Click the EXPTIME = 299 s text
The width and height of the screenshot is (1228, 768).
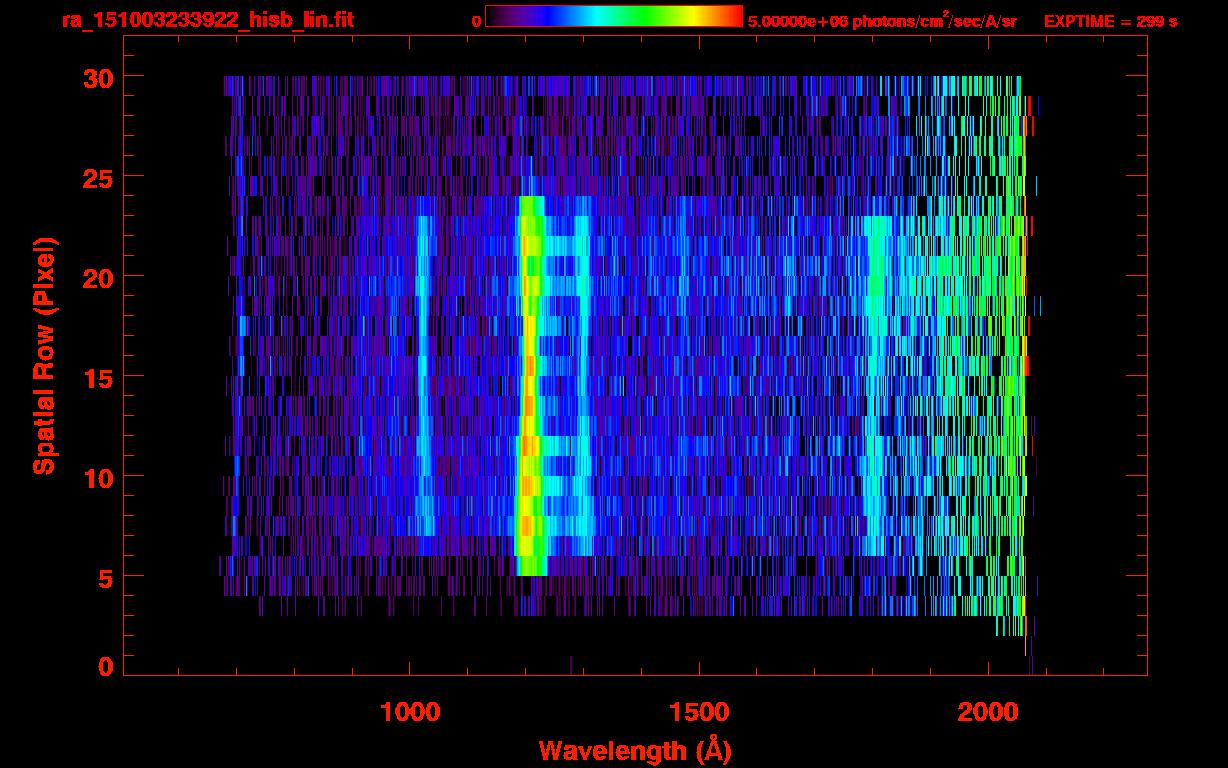pos(1110,21)
